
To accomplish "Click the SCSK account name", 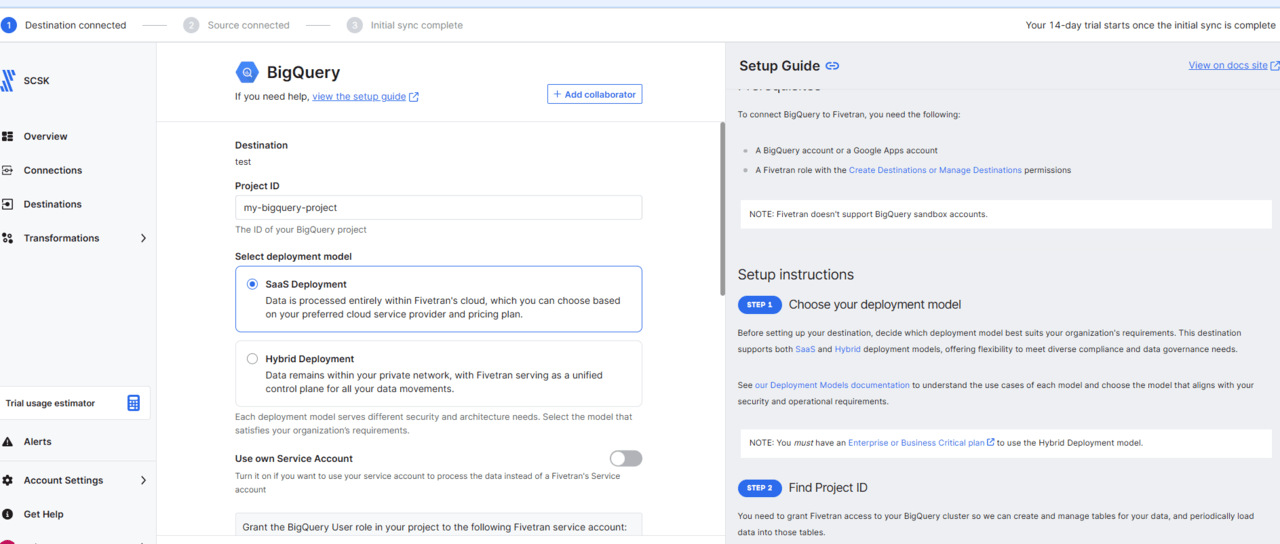I will (x=36, y=81).
